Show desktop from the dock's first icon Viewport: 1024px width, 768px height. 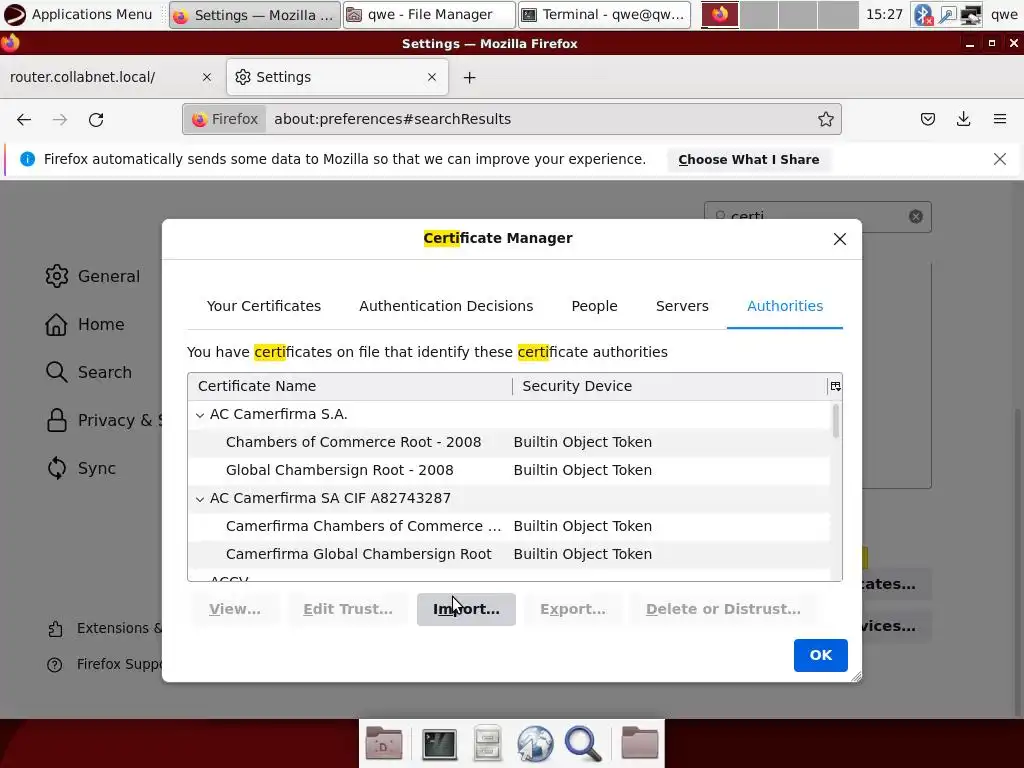383,743
